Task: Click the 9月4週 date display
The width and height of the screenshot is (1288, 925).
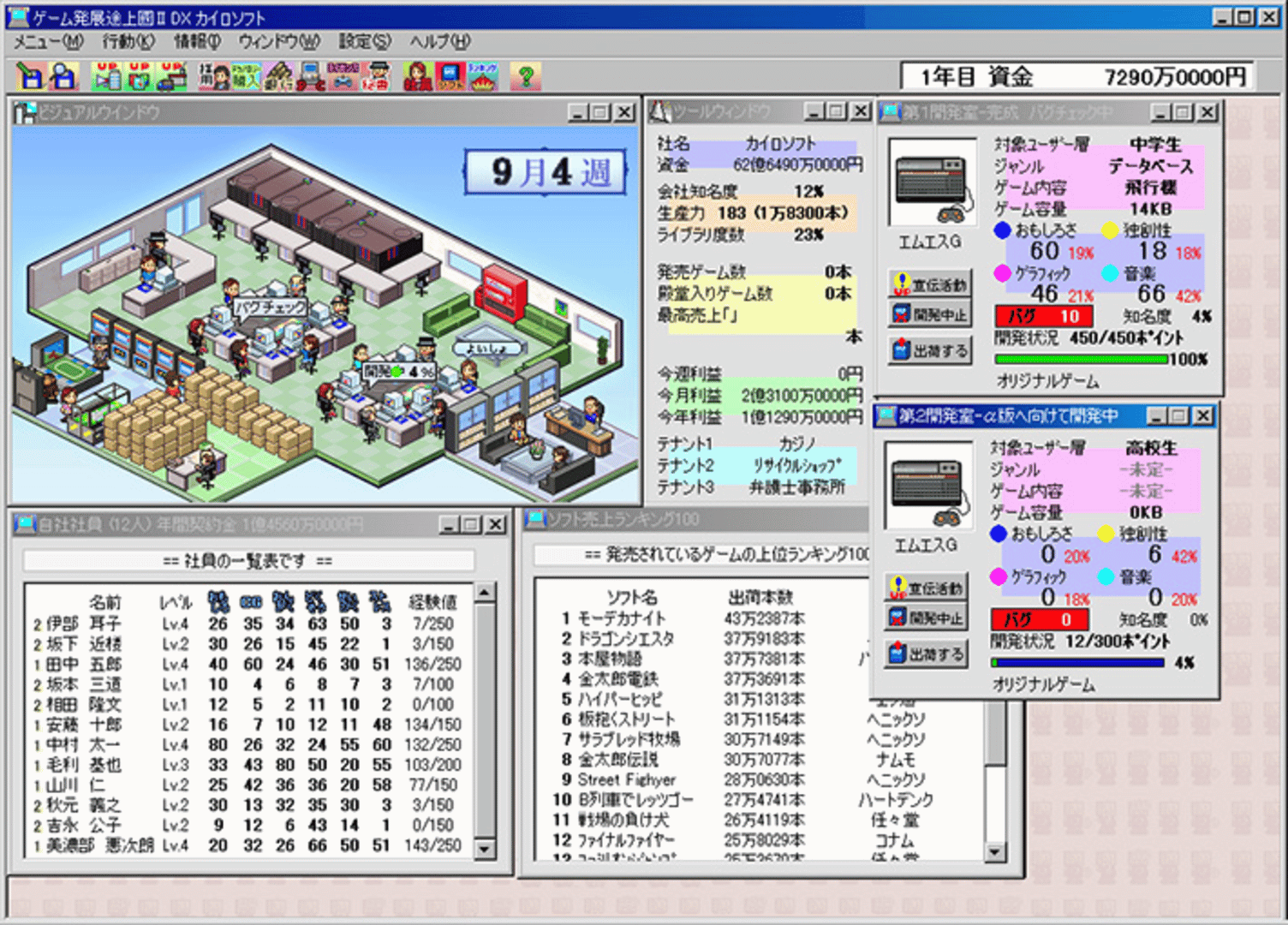Action: coord(546,173)
